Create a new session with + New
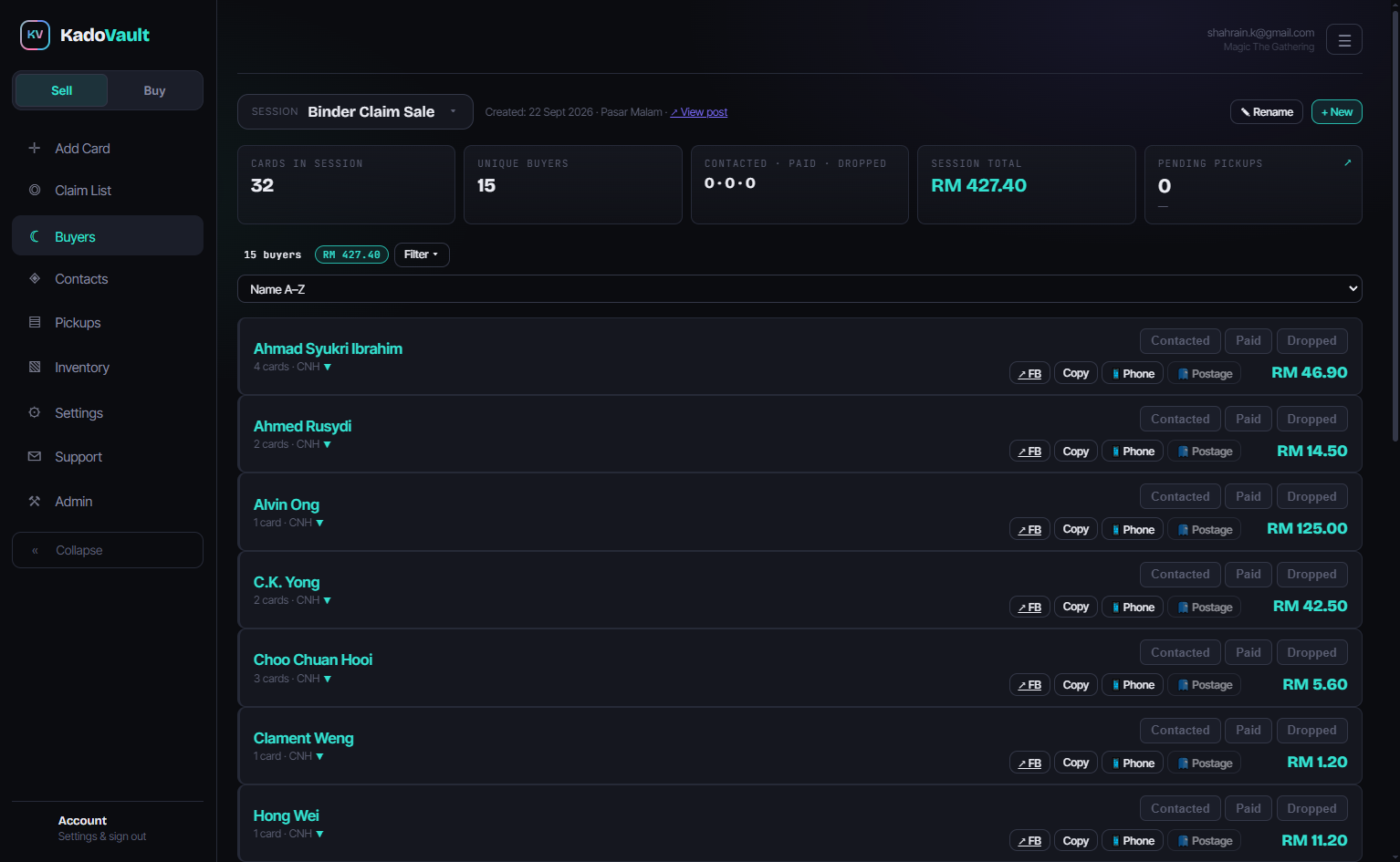Image resolution: width=1400 pixels, height=862 pixels. point(1337,111)
